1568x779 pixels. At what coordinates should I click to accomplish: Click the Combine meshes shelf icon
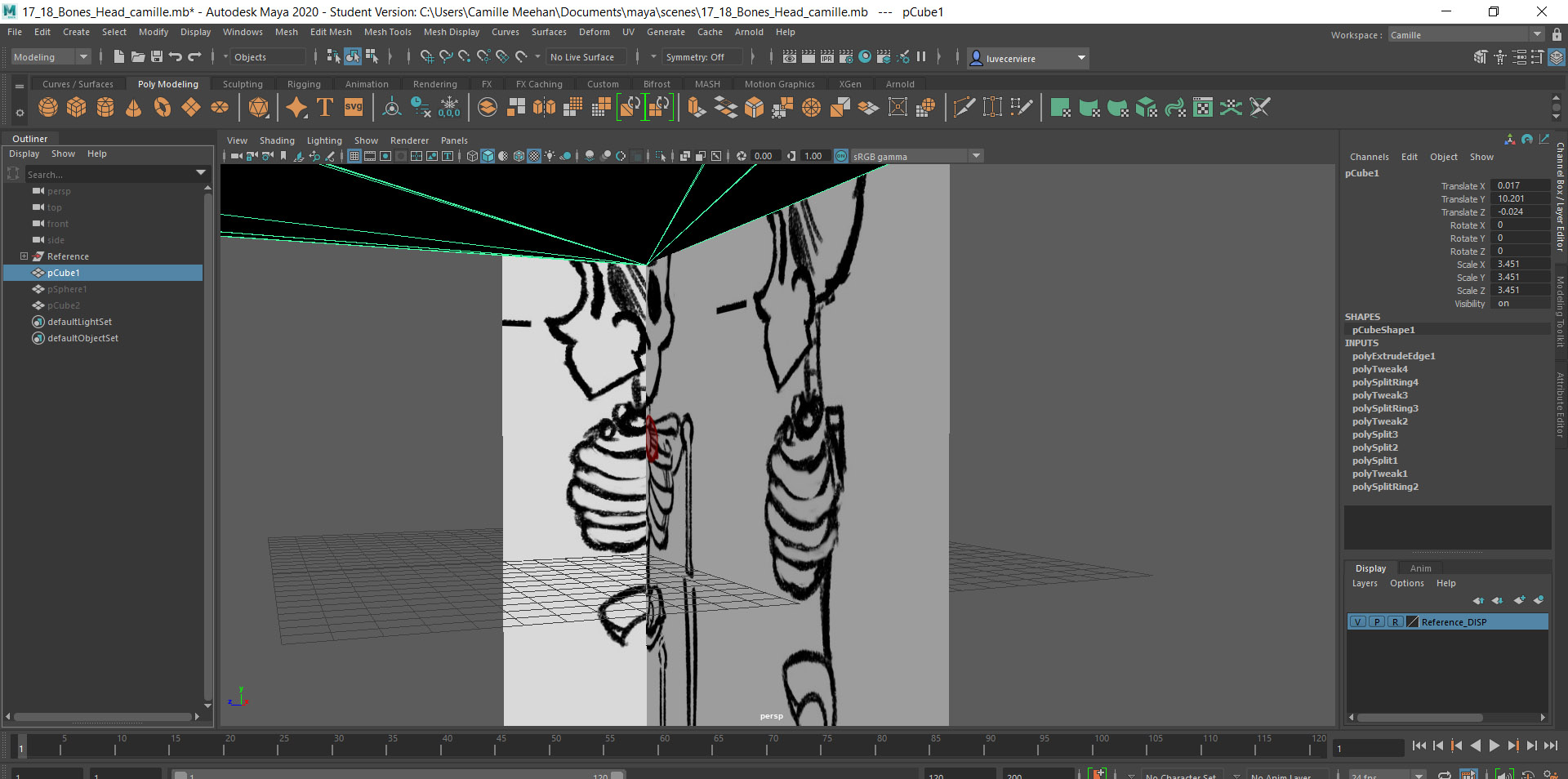[x=488, y=107]
